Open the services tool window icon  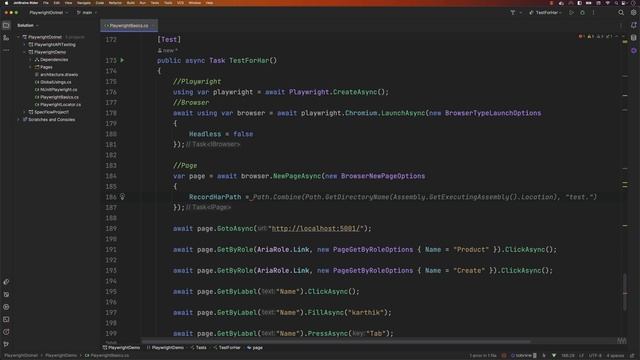(6, 307)
